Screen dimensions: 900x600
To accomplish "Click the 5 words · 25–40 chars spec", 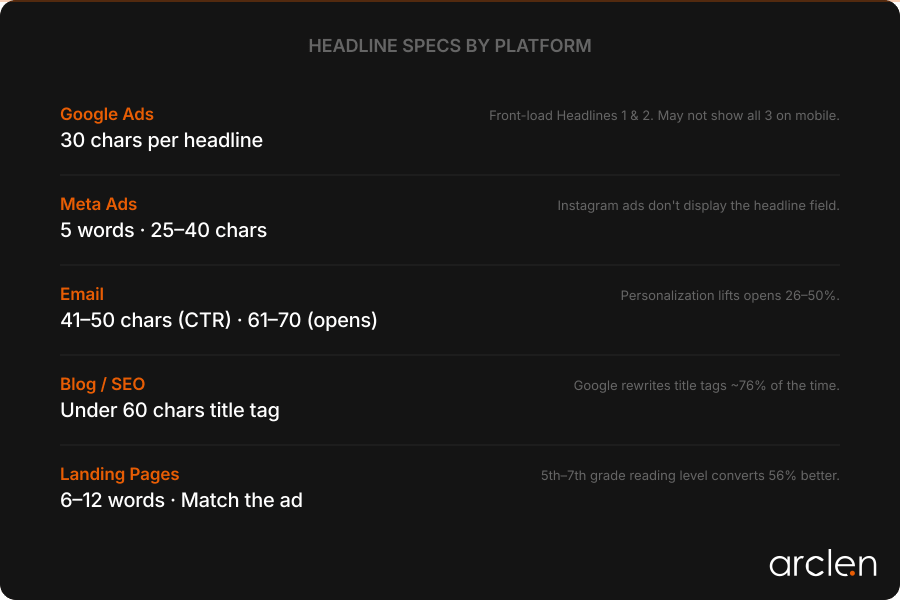I will pos(163,230).
